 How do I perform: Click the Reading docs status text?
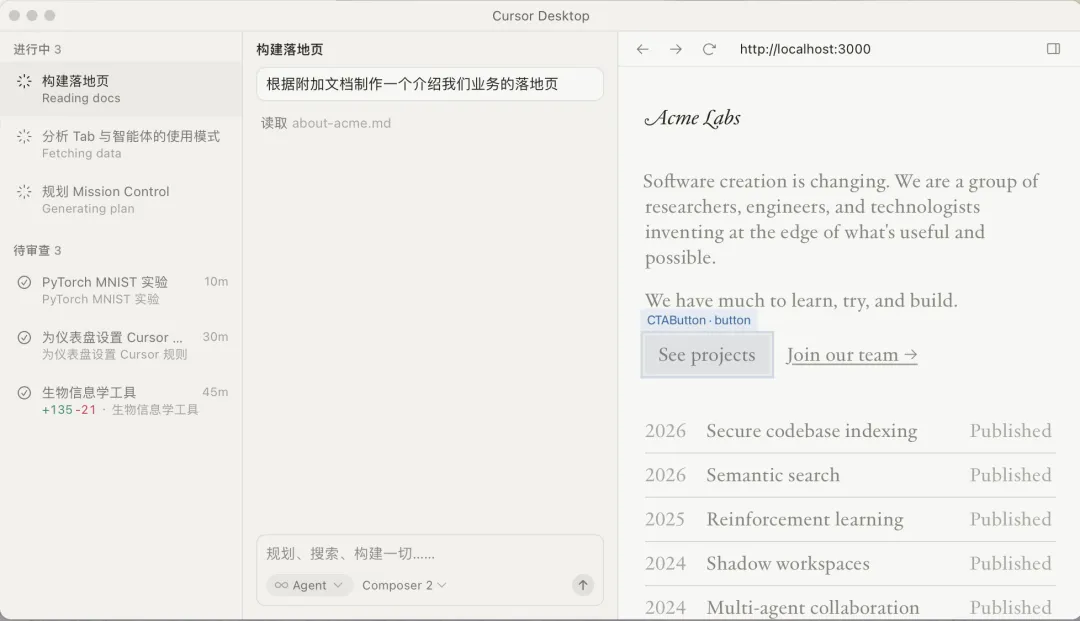(81, 98)
